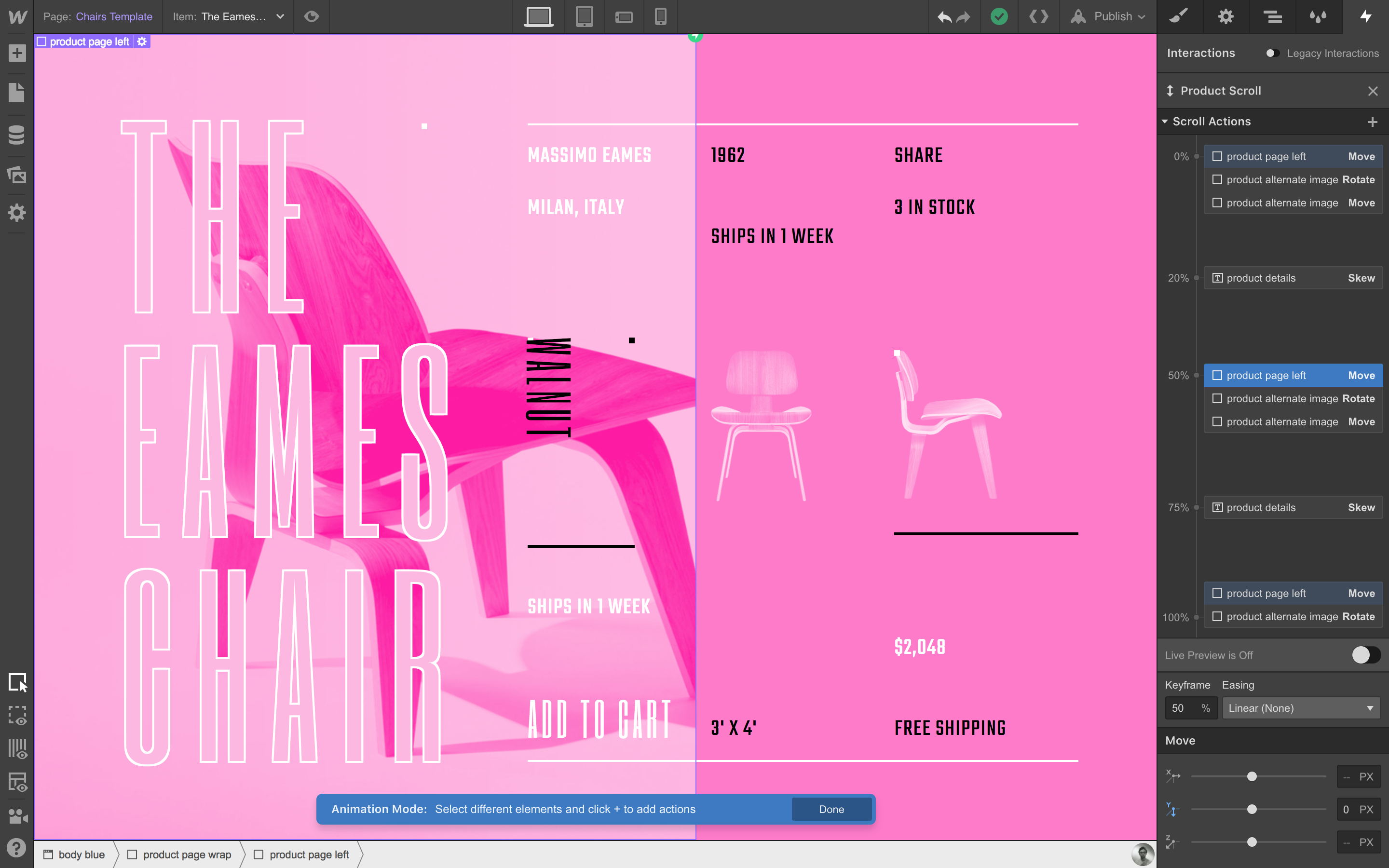The height and width of the screenshot is (868, 1389).
Task: Select 100% product alternate image Rotate action
Action: (1293, 617)
